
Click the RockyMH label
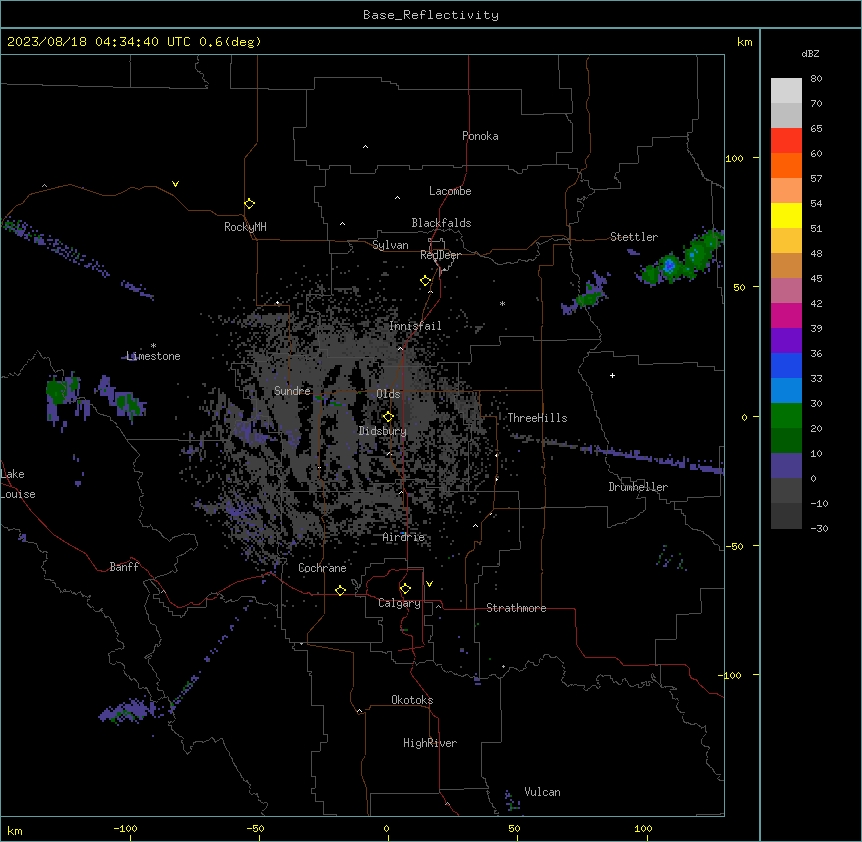point(245,226)
